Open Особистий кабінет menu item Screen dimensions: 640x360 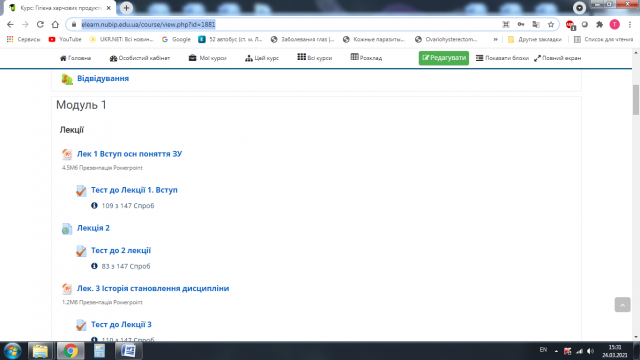(x=140, y=58)
